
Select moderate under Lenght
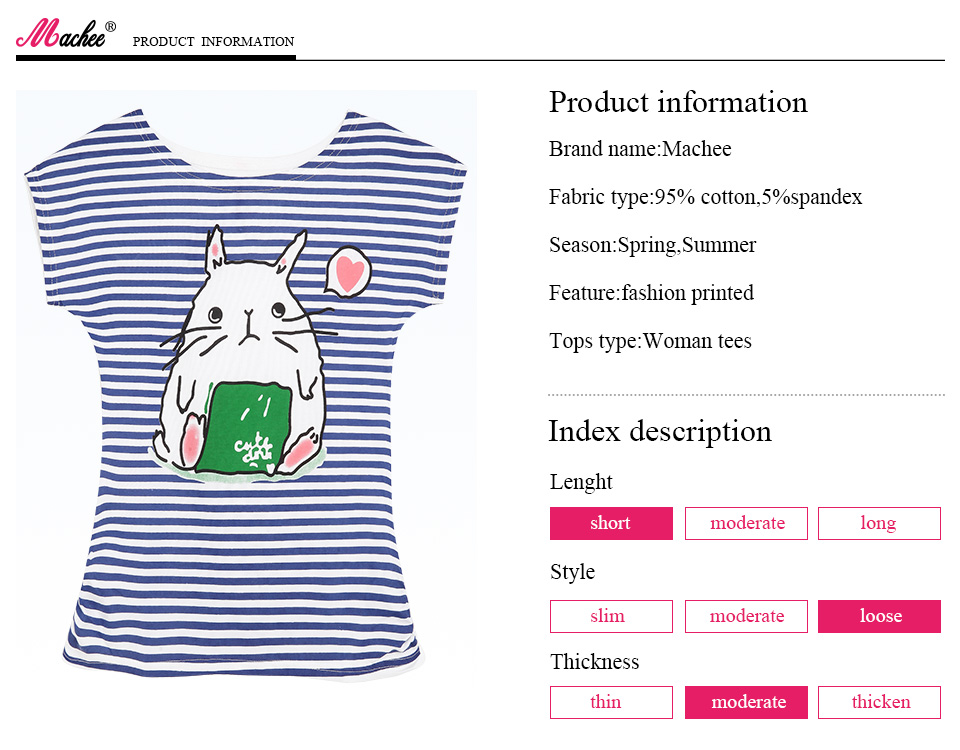coord(746,523)
